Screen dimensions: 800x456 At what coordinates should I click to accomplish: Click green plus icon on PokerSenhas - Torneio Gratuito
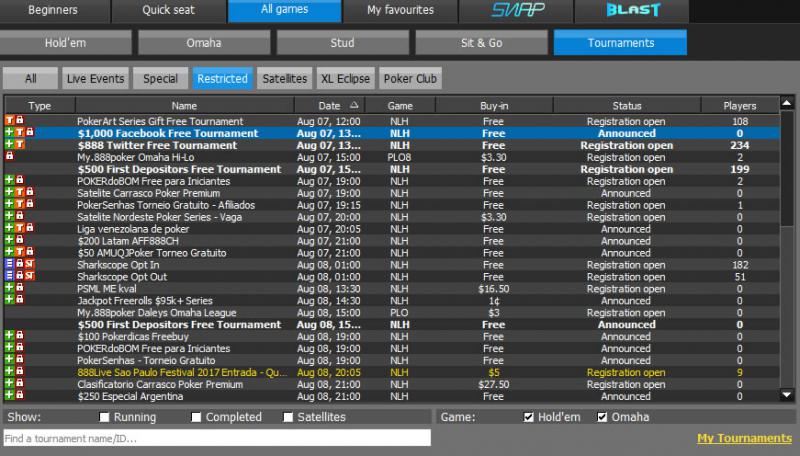click(9, 360)
